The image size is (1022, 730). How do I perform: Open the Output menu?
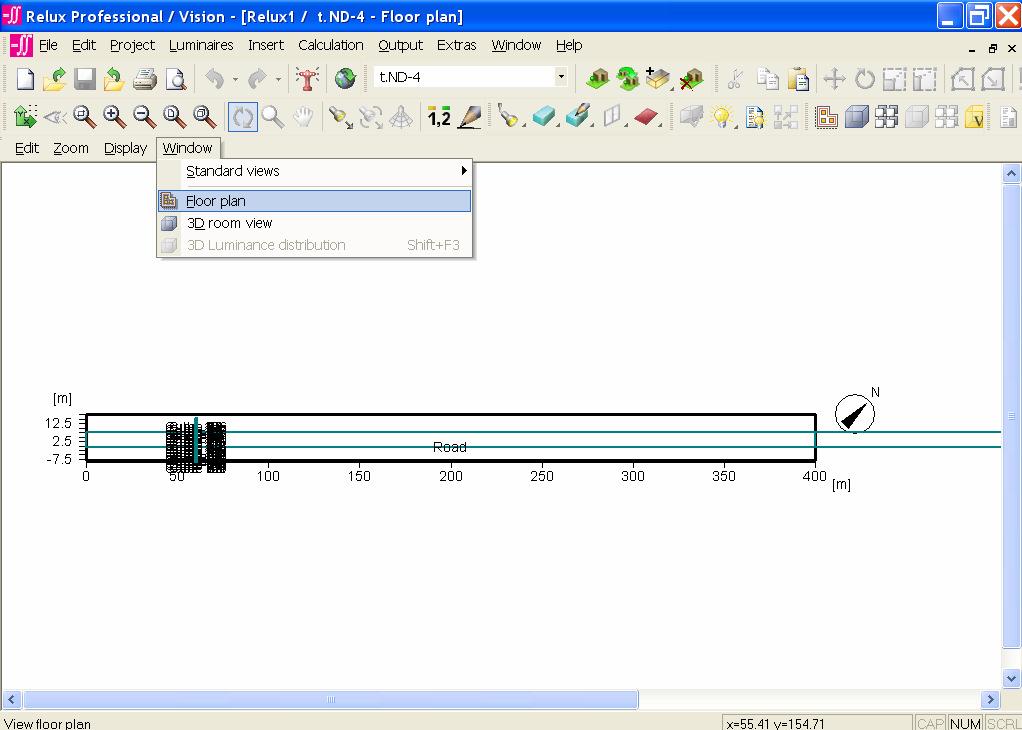(x=400, y=45)
